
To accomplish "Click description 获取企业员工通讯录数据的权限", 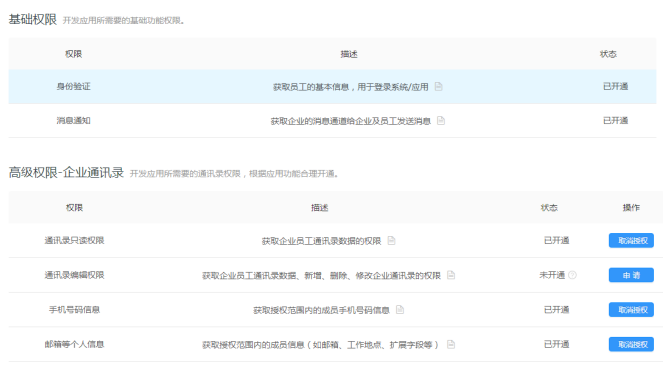I will click(x=321, y=241).
